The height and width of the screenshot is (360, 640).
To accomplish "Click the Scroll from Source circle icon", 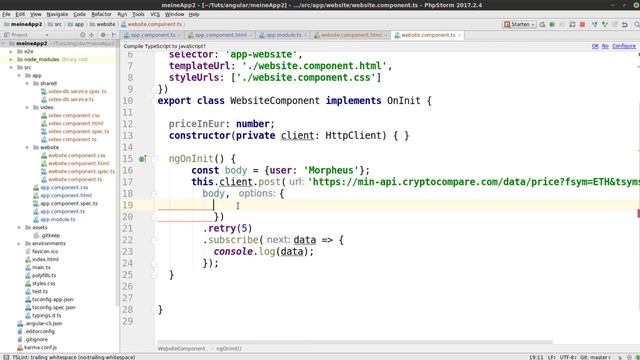I will click(83, 35).
